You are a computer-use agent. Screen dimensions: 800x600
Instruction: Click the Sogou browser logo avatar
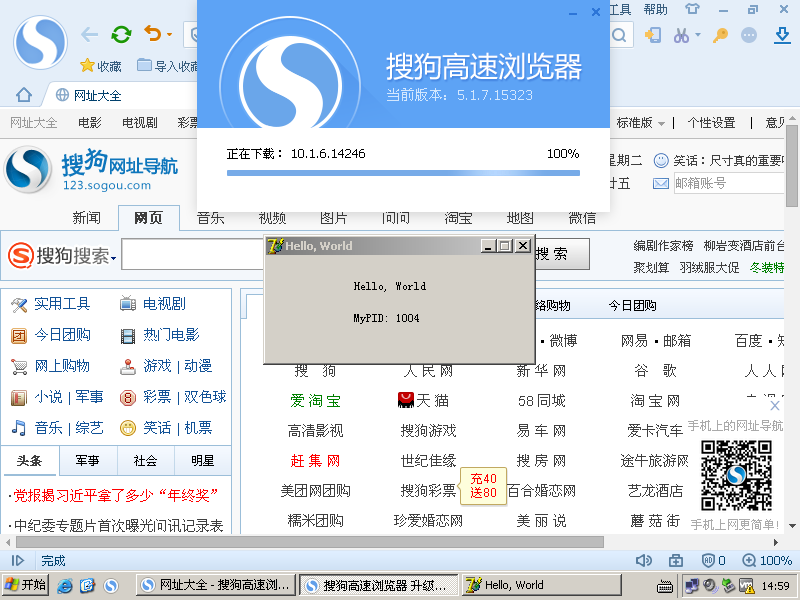coord(40,42)
